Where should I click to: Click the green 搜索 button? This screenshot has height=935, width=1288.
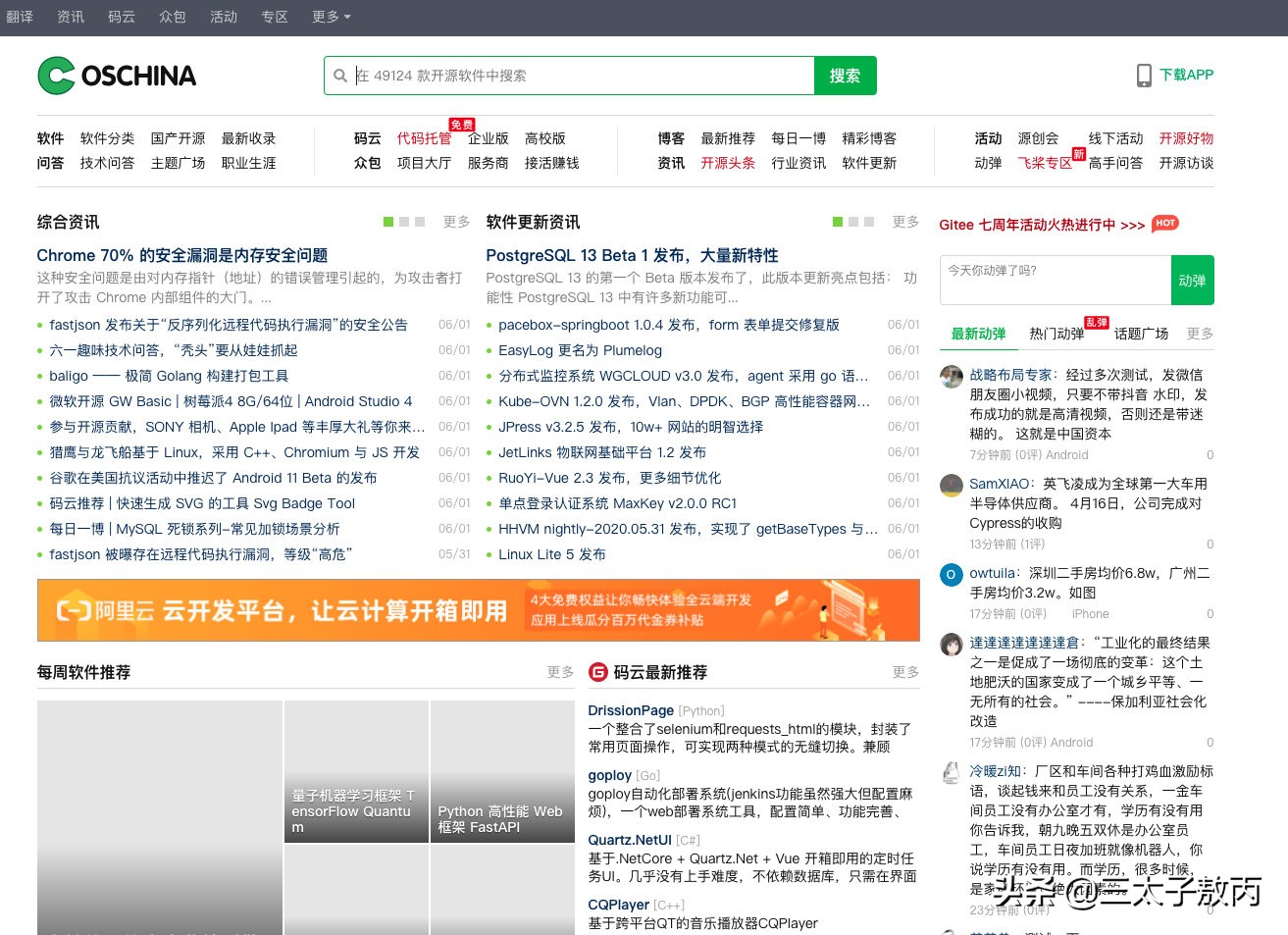click(845, 76)
